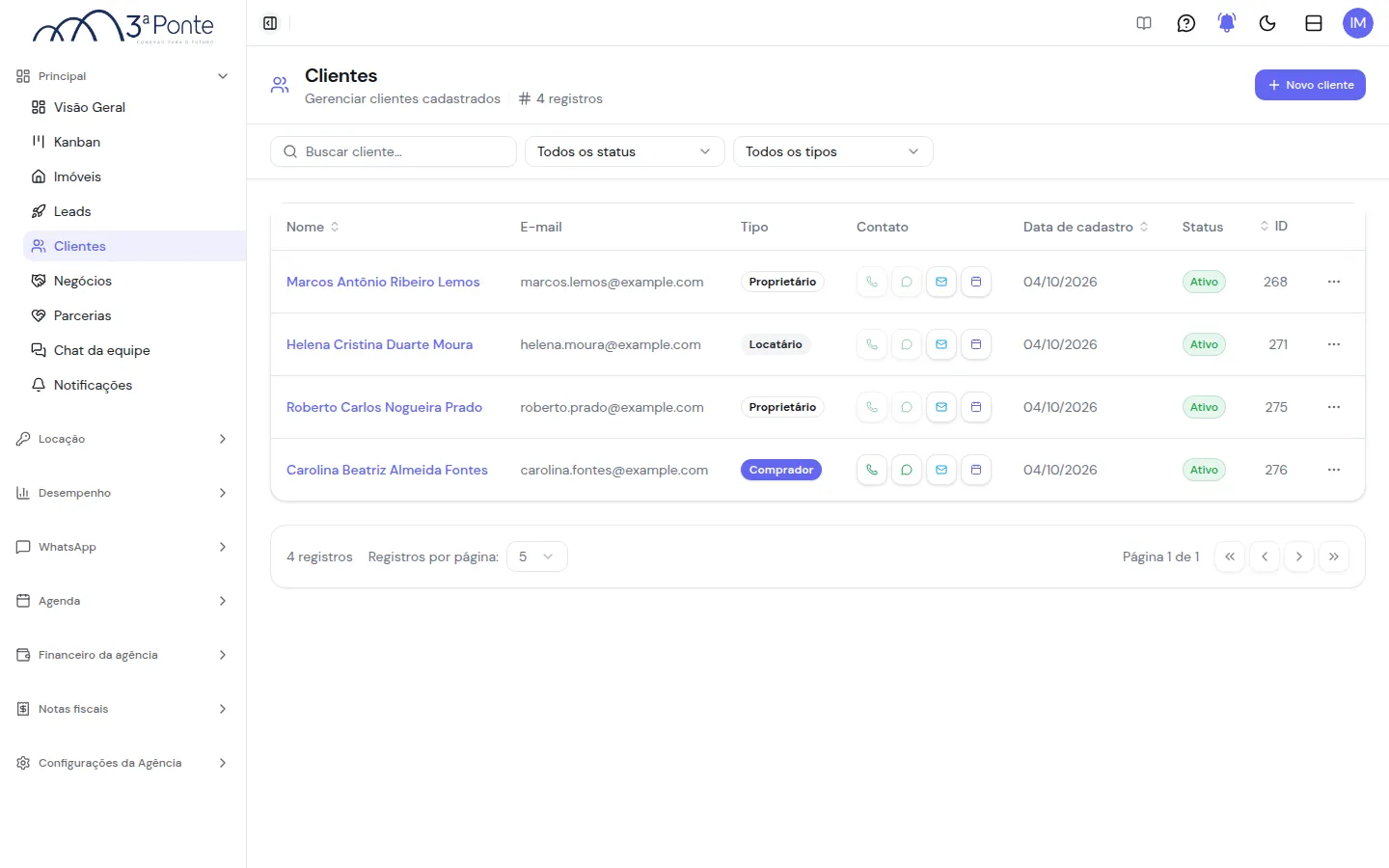The image size is (1389, 868).
Task: Change registros por página dropdown
Action: tap(536, 556)
